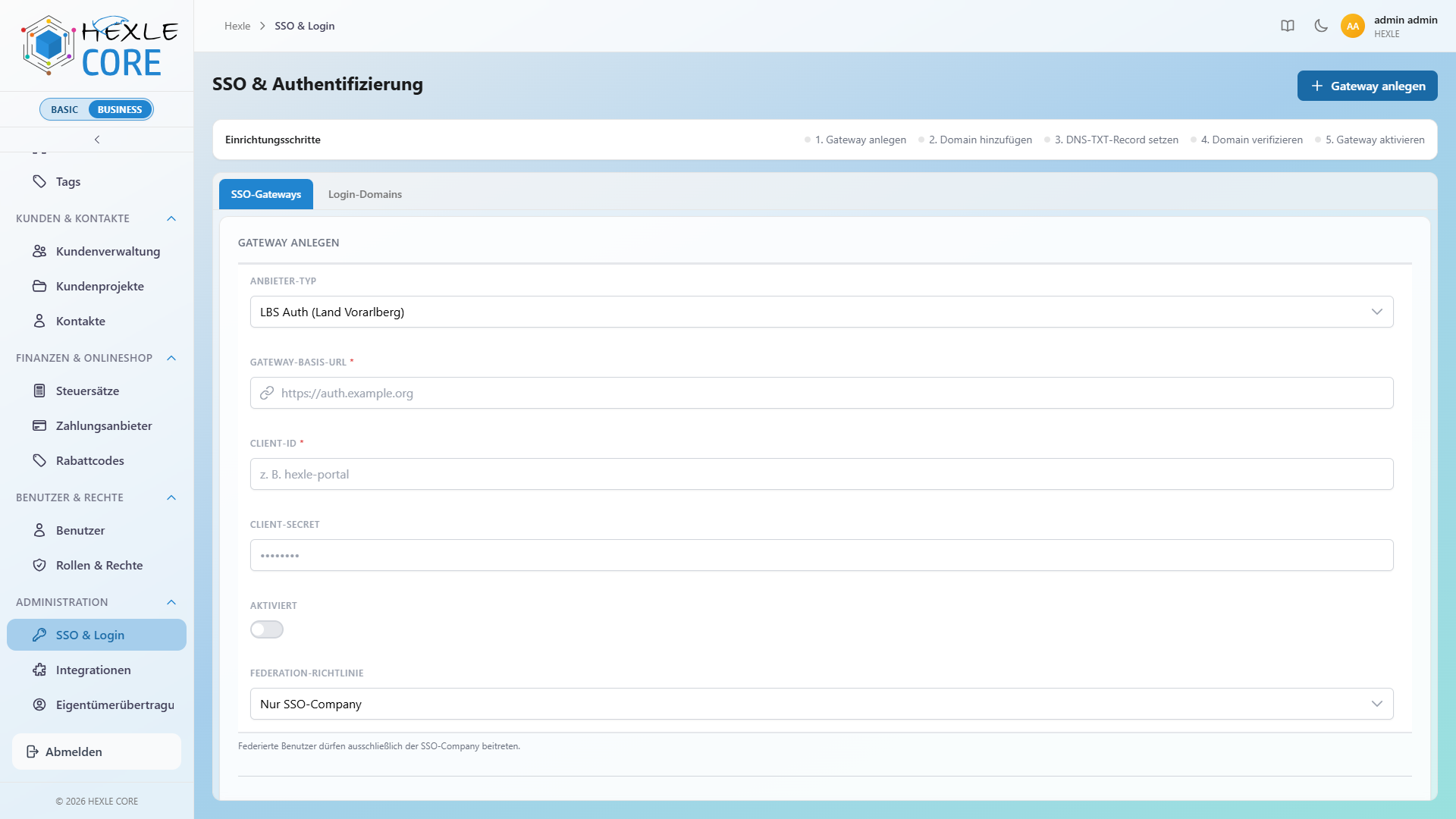
Task: Click the Rabattcodes tag icon
Action: tap(39, 460)
